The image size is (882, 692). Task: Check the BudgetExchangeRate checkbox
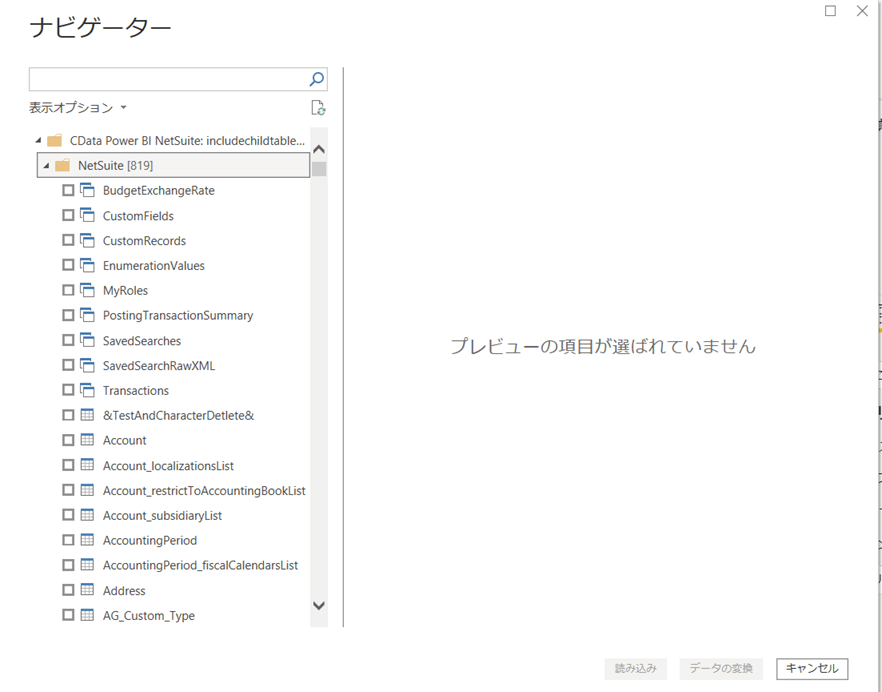coord(68,190)
